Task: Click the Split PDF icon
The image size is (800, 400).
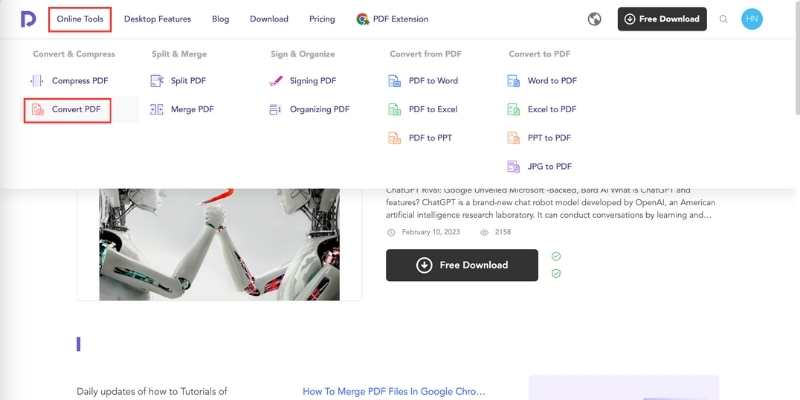Action: click(x=156, y=81)
